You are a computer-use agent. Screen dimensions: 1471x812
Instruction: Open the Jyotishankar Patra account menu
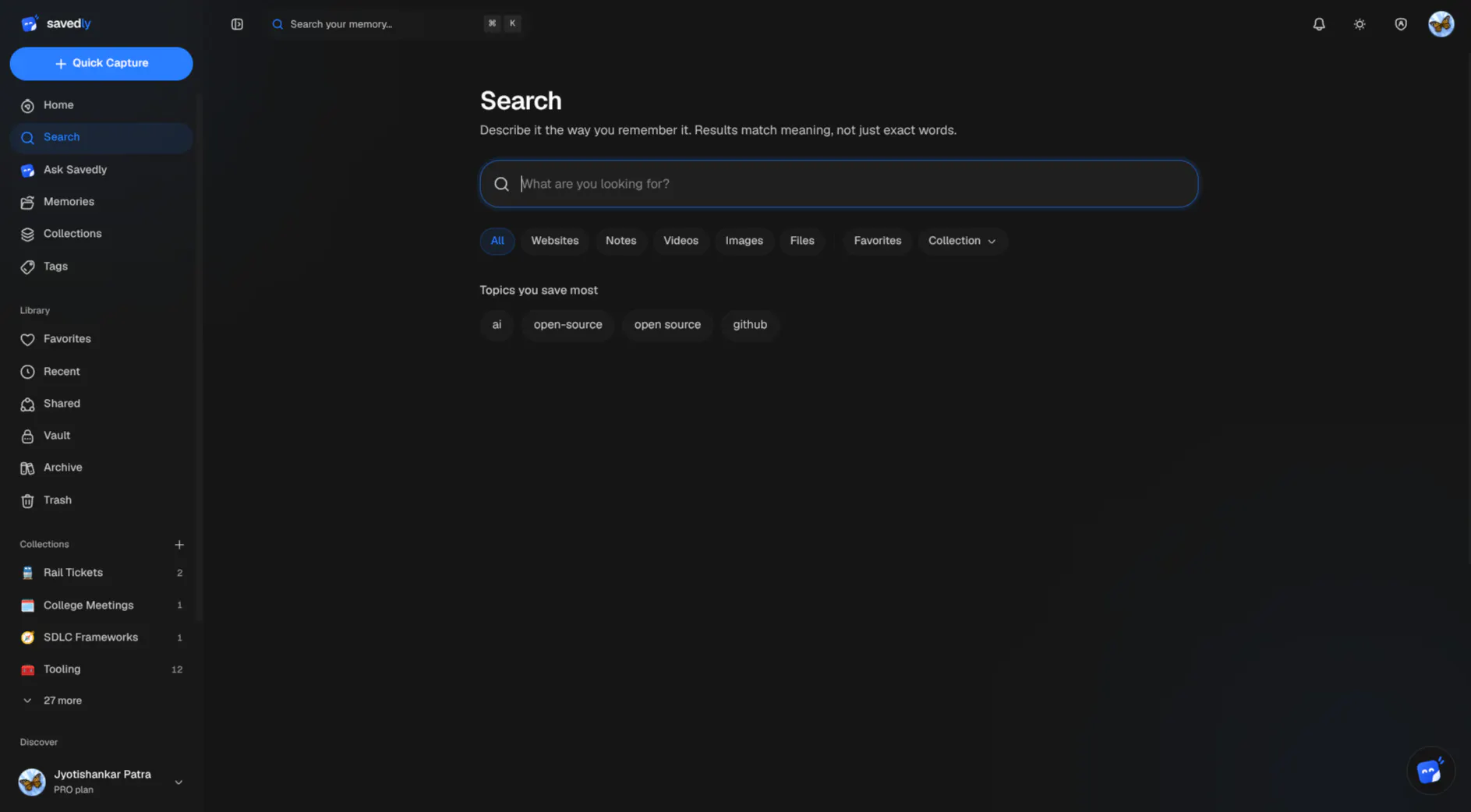coord(101,782)
